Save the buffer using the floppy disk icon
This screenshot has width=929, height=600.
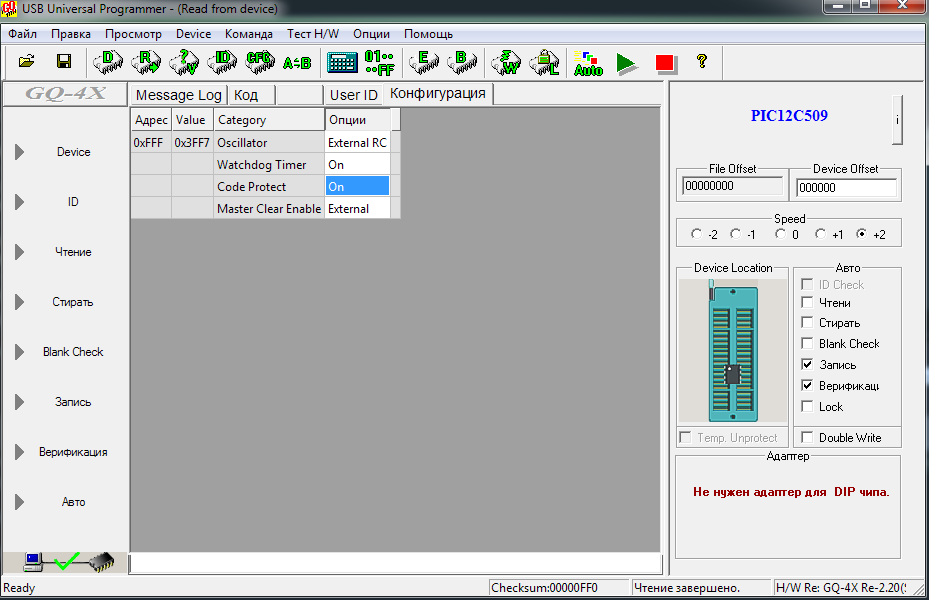63,62
